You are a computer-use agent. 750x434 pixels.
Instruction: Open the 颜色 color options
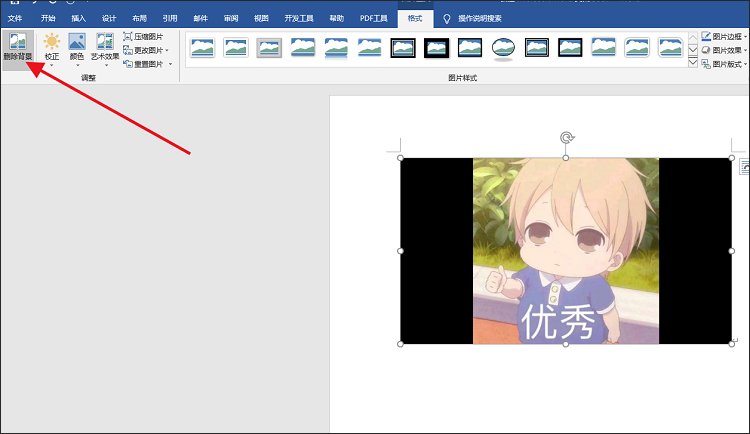[x=77, y=50]
